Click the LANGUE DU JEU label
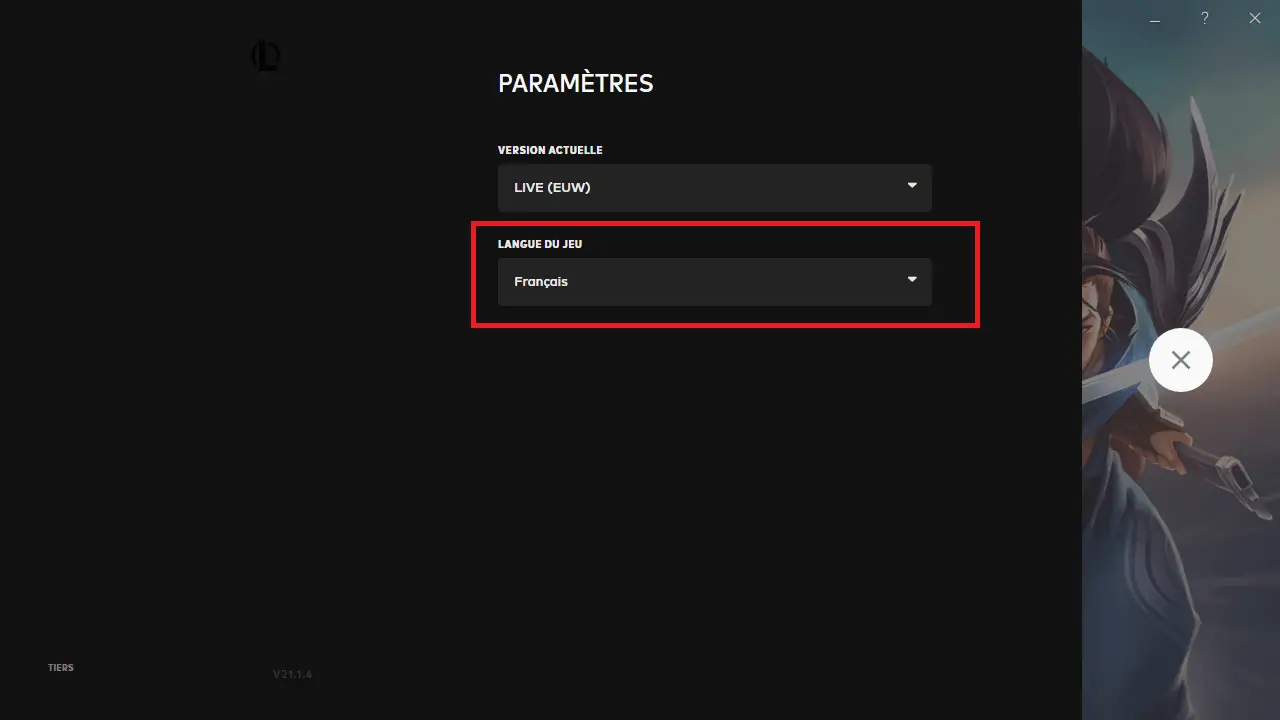The height and width of the screenshot is (720, 1280). pyautogui.click(x=540, y=244)
